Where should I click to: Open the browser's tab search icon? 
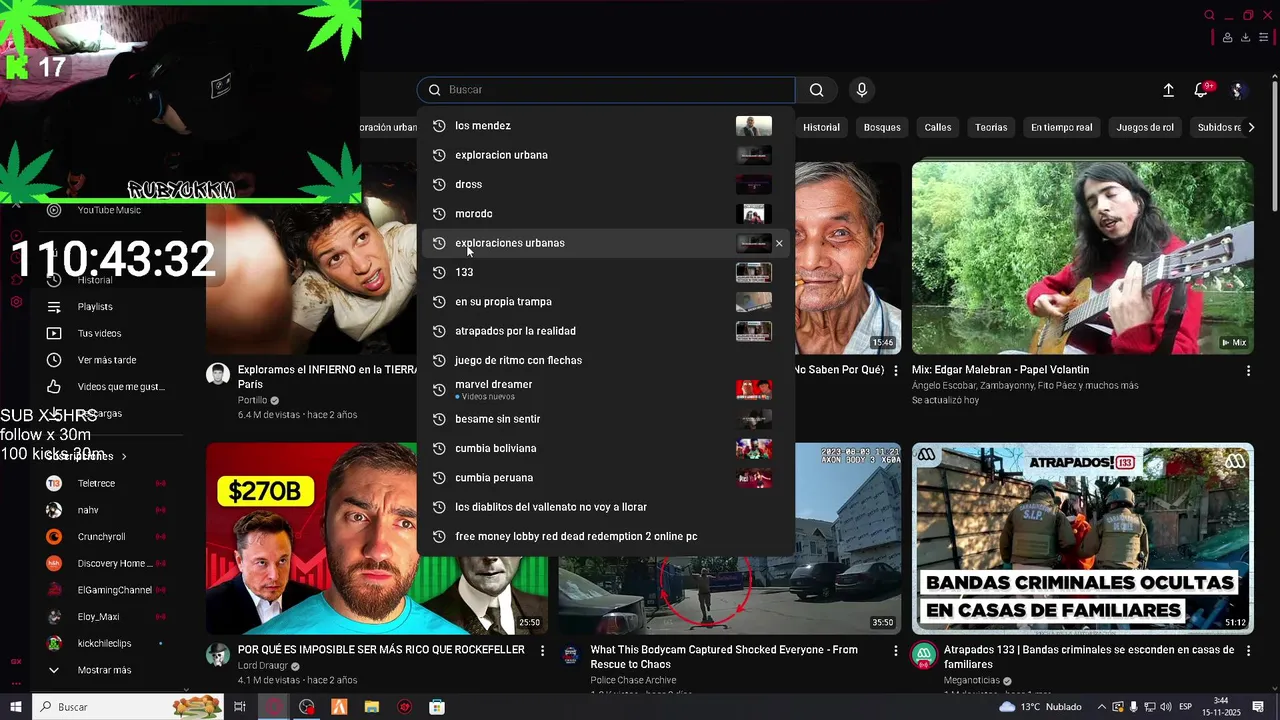[x=1209, y=15]
